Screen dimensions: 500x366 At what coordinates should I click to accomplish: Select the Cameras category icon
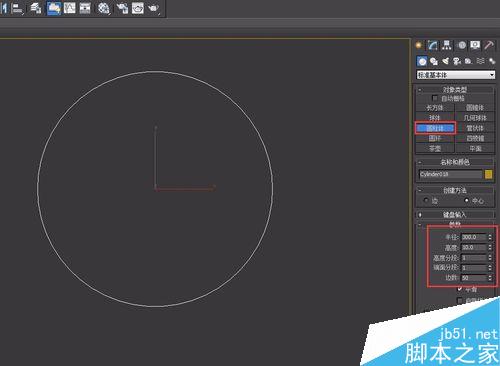click(457, 61)
